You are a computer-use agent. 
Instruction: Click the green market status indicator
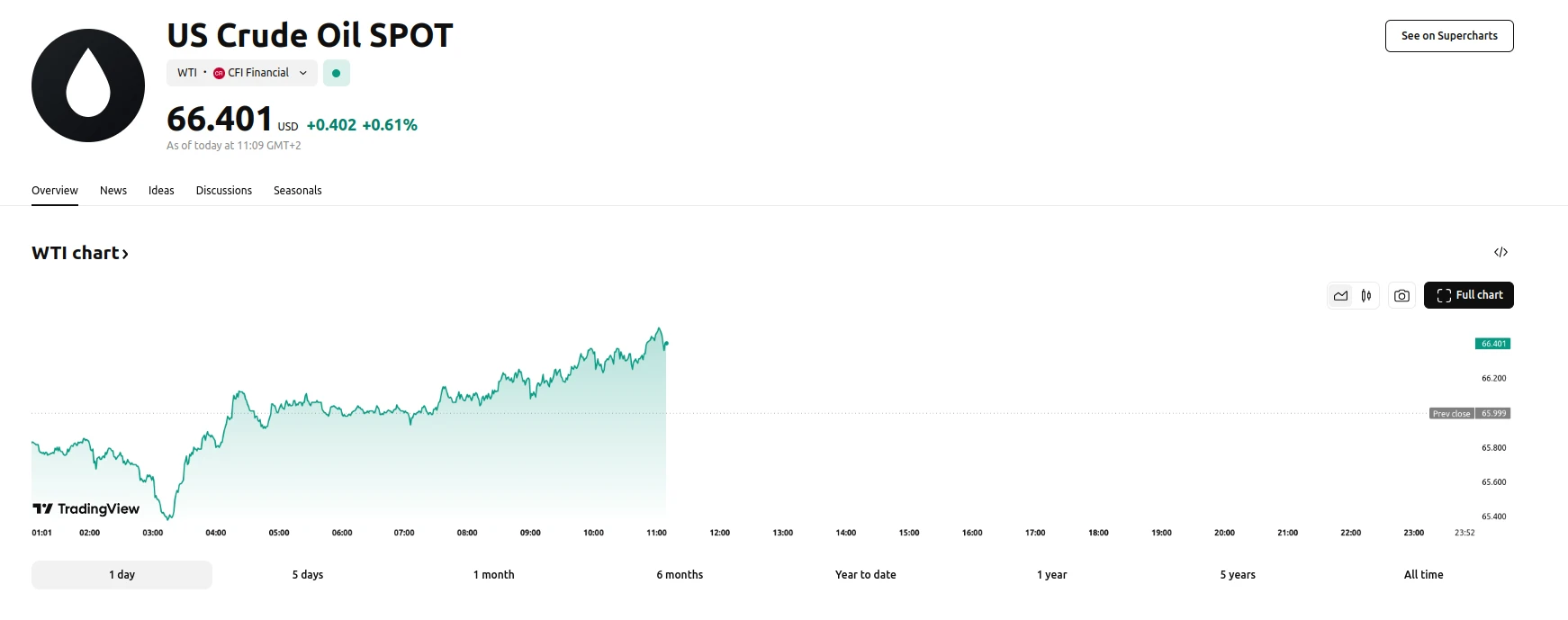point(337,73)
